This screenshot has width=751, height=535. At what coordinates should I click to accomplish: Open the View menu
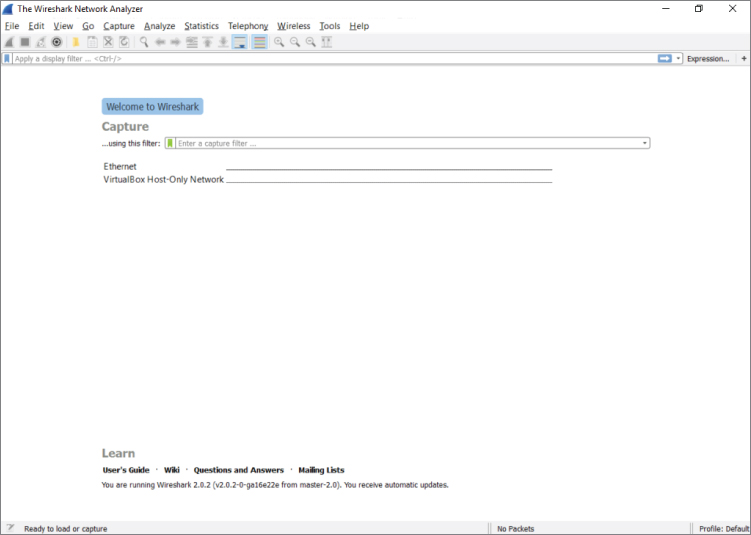[63, 26]
